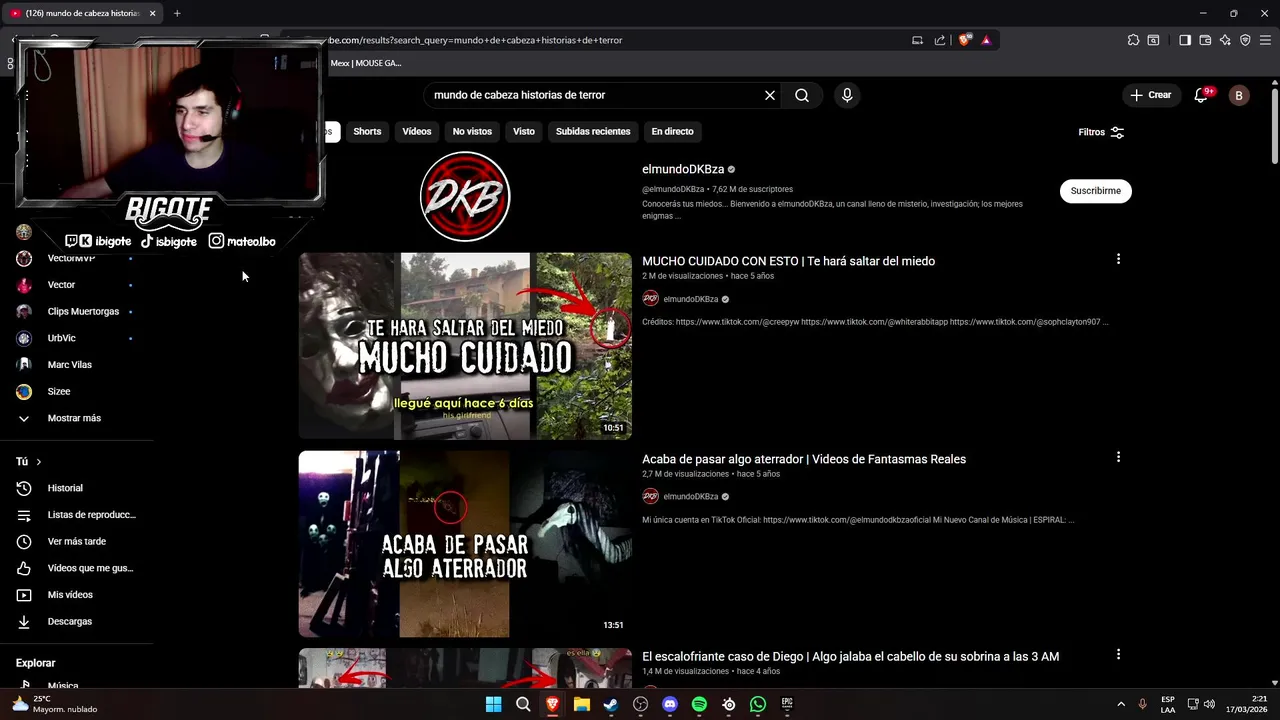The width and height of the screenshot is (1280, 720).
Task: Play the ACABA DE PASAR ALGO ATERRADOR thumbnail
Action: pyautogui.click(x=465, y=544)
